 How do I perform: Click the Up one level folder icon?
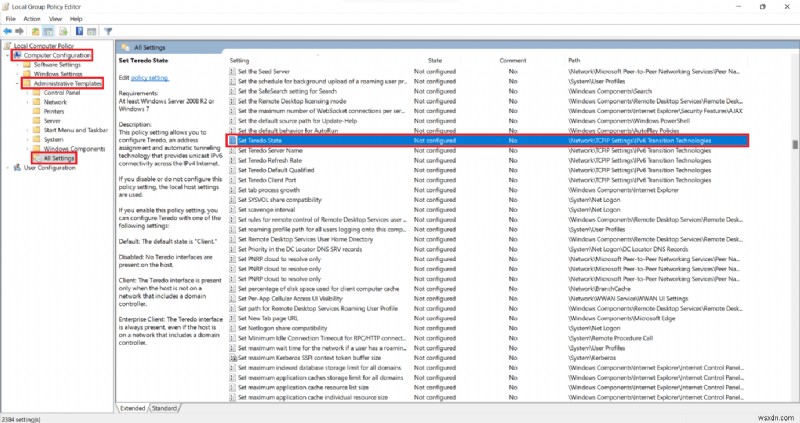(x=35, y=32)
